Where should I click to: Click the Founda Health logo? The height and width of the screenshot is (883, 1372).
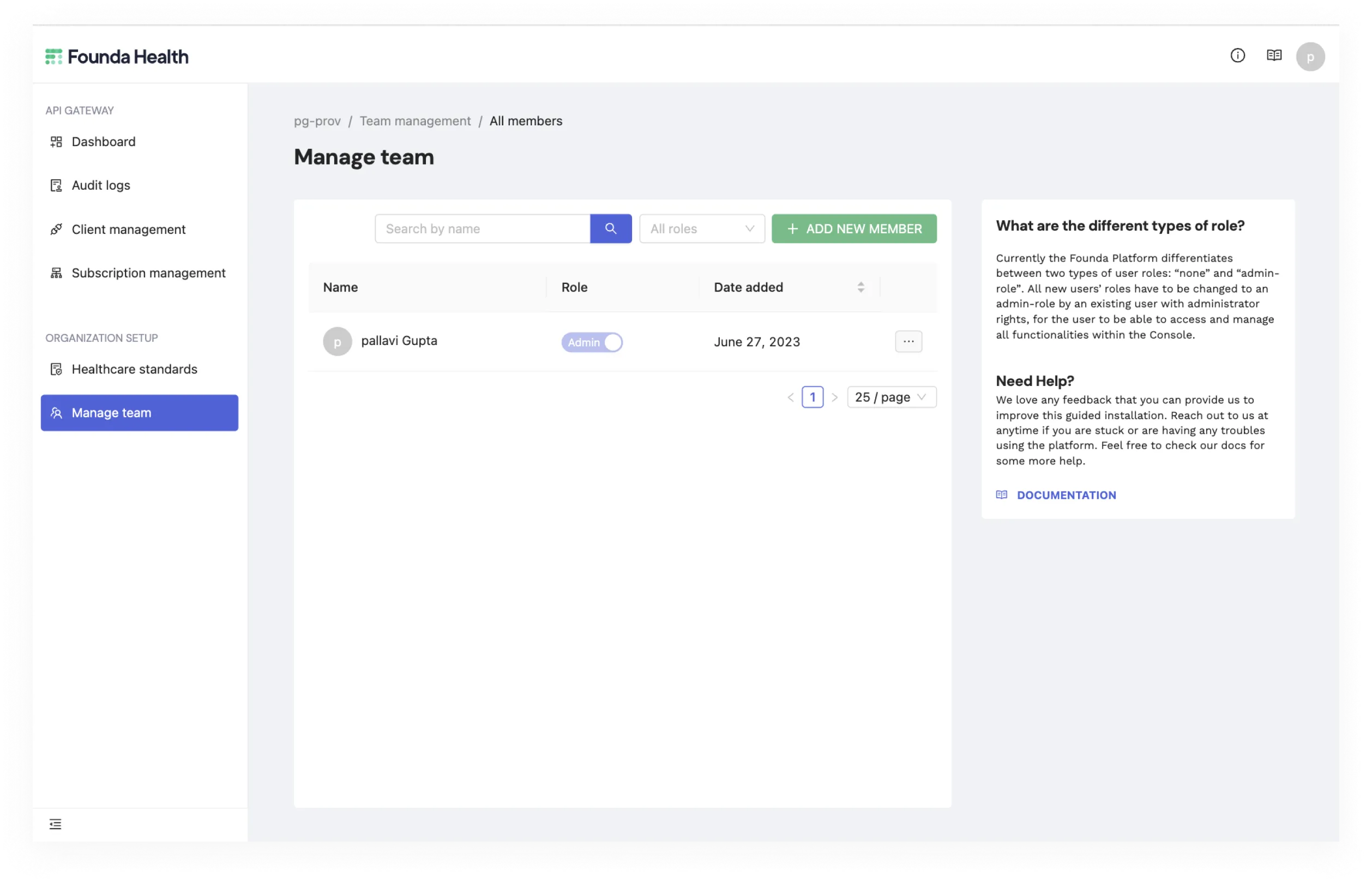coord(117,57)
